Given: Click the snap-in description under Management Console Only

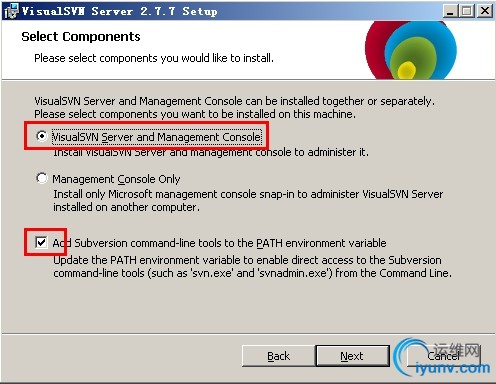Looking at the screenshot, I should (248, 200).
